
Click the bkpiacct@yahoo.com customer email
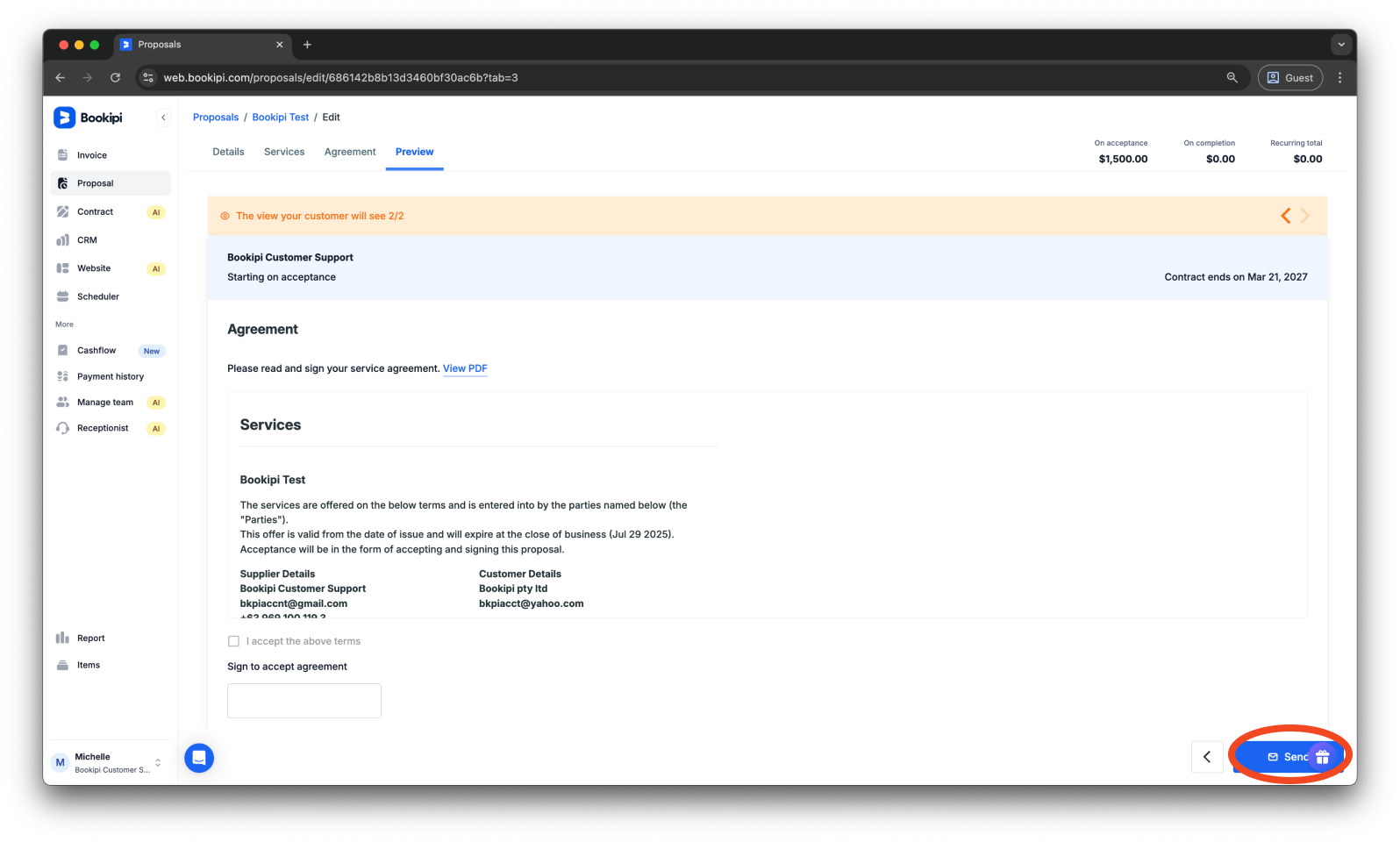[x=532, y=603]
